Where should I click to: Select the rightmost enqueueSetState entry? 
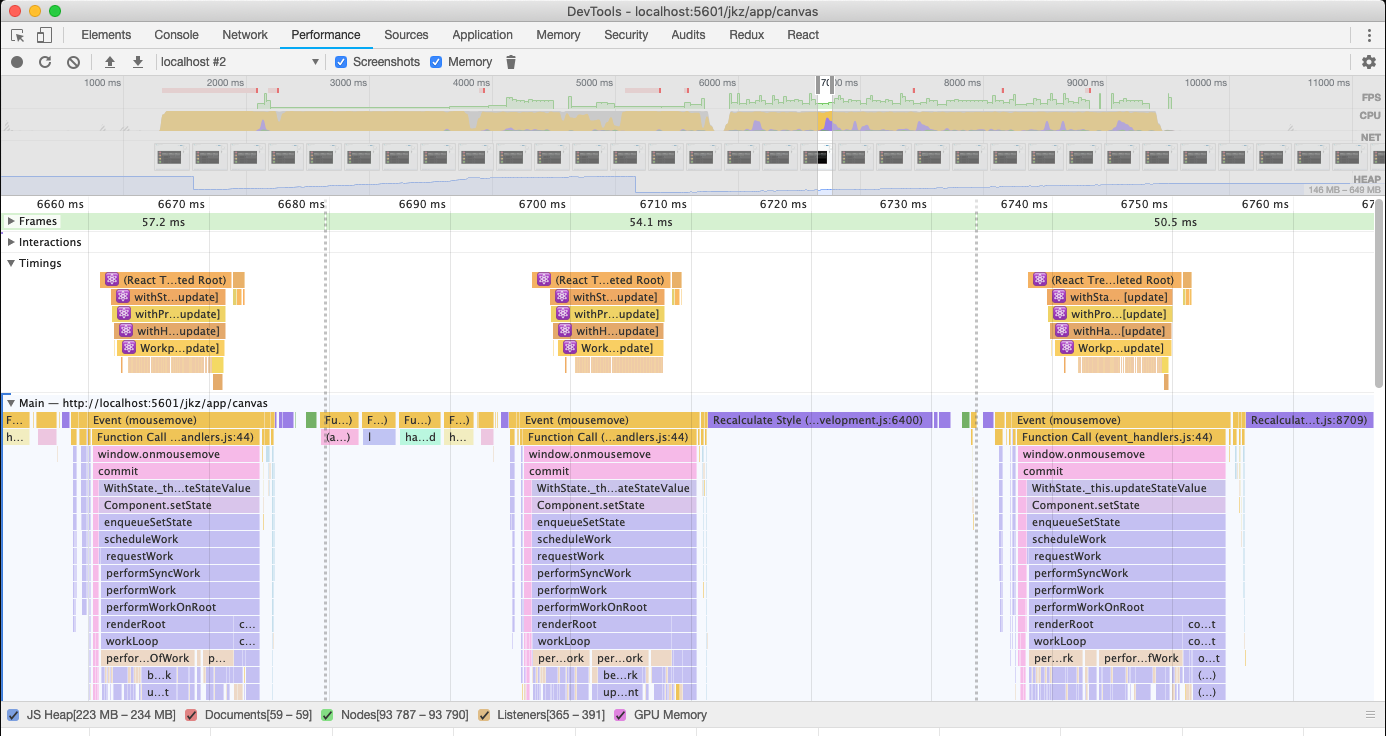point(1126,522)
